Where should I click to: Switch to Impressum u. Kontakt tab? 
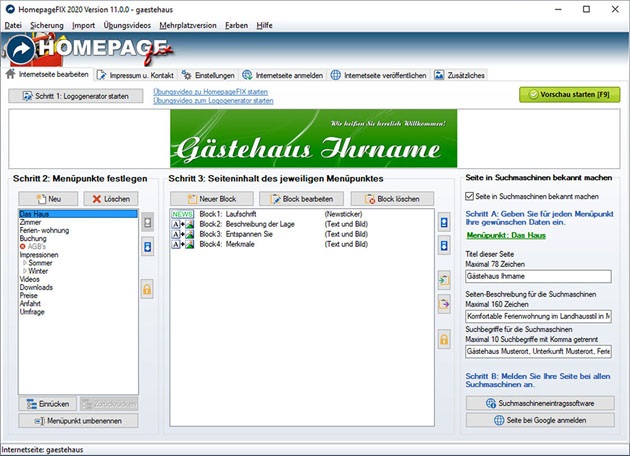[135, 75]
